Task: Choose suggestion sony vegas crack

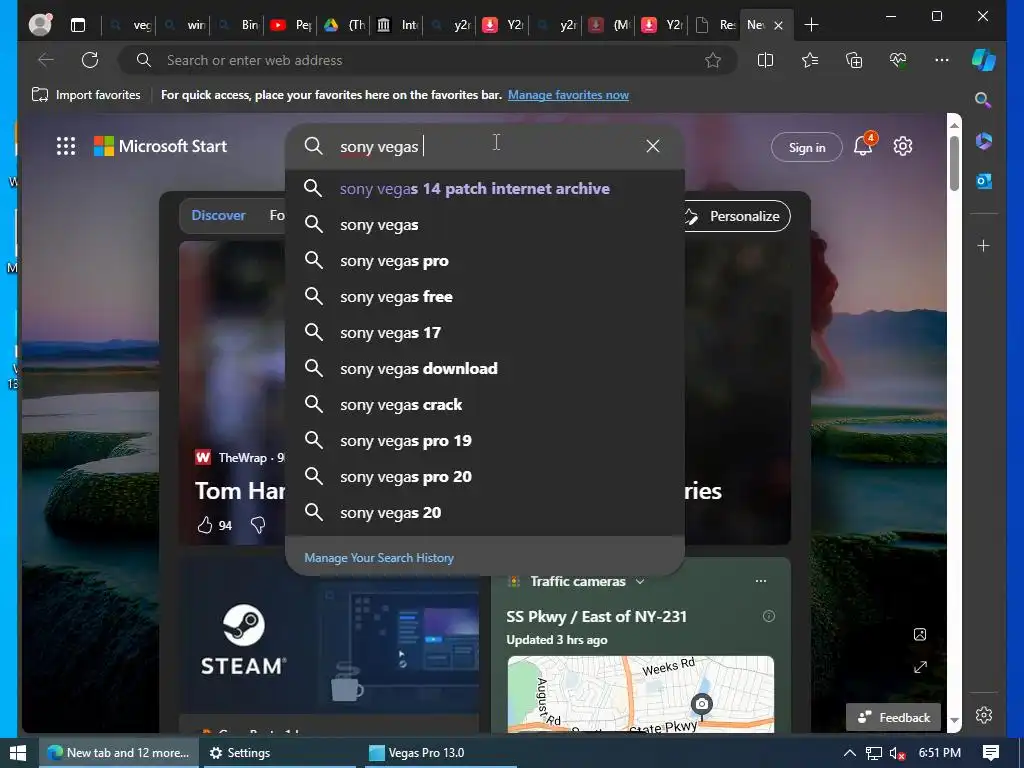Action: [485, 405]
